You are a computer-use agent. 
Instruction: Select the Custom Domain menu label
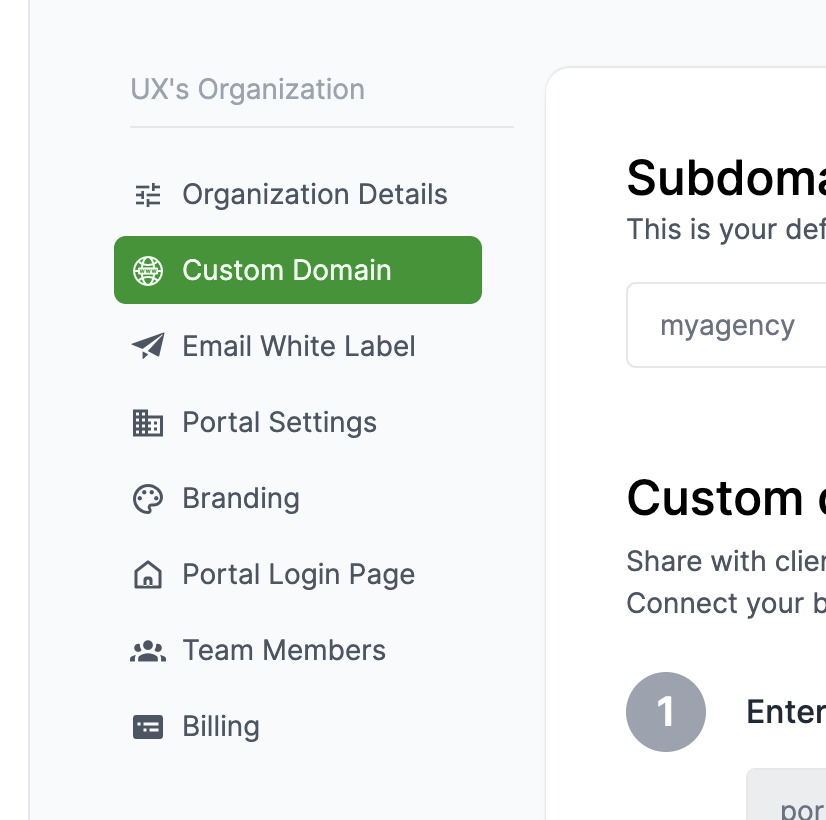(286, 270)
